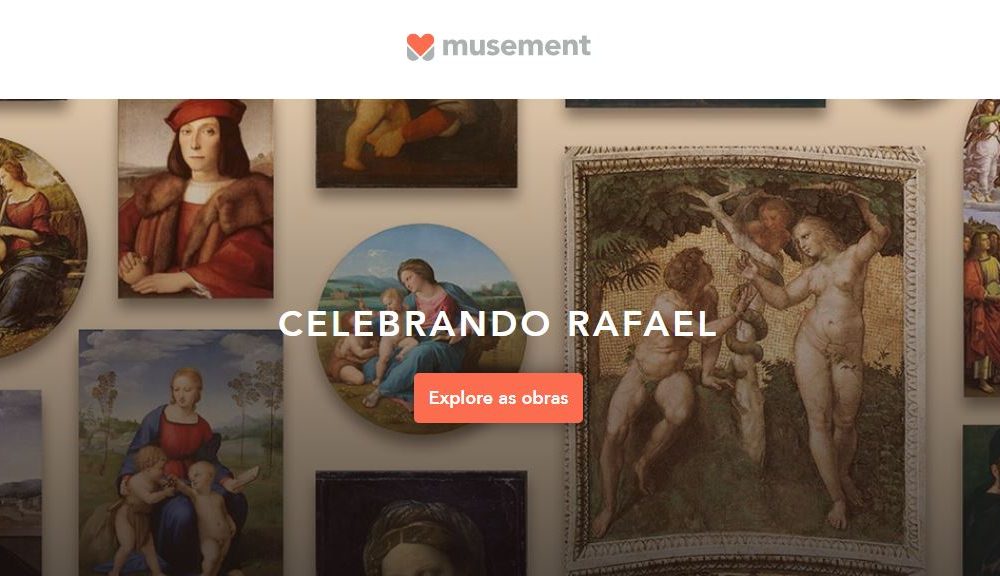Select the Celebrando Rafael heading text
The height and width of the screenshot is (576, 1000).
[x=498, y=323]
